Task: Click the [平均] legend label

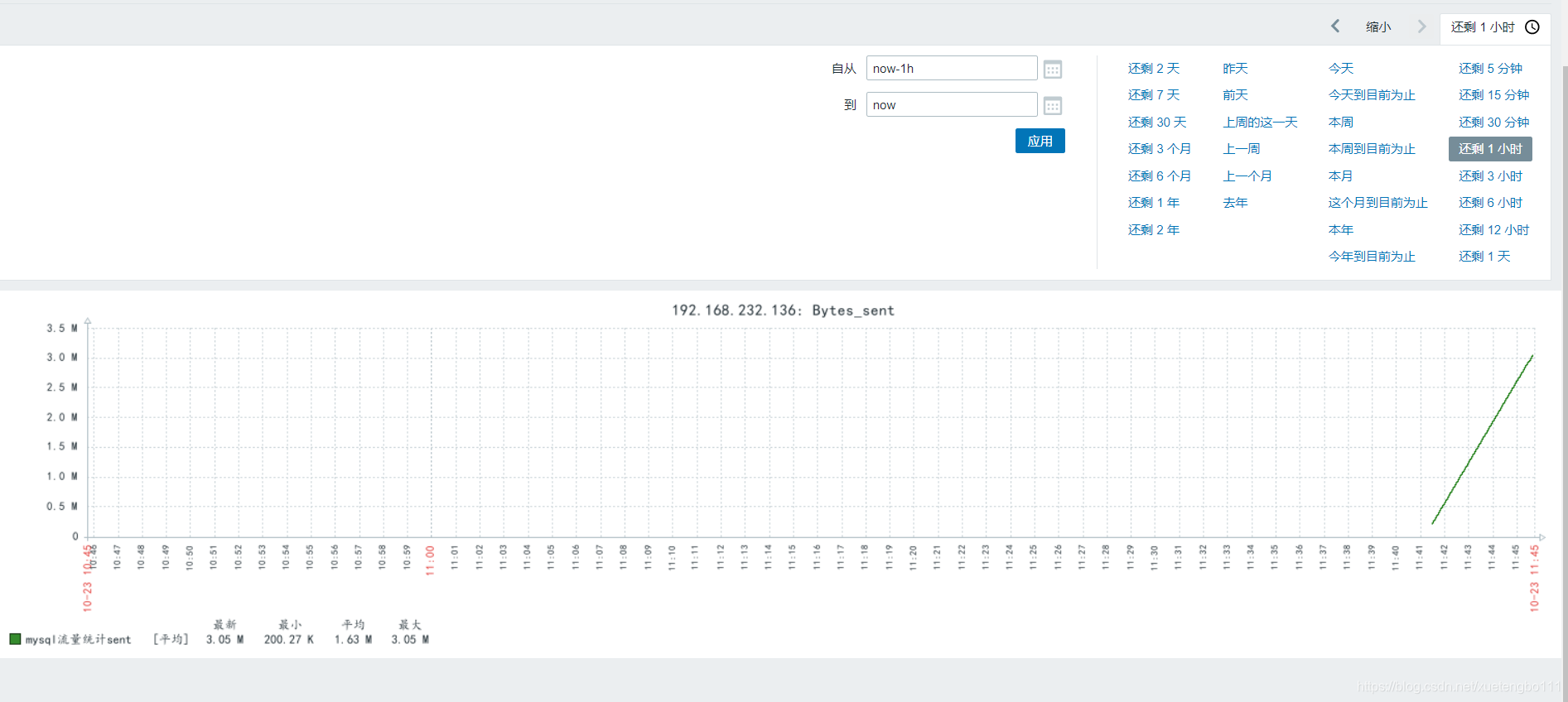Action: coord(171,640)
